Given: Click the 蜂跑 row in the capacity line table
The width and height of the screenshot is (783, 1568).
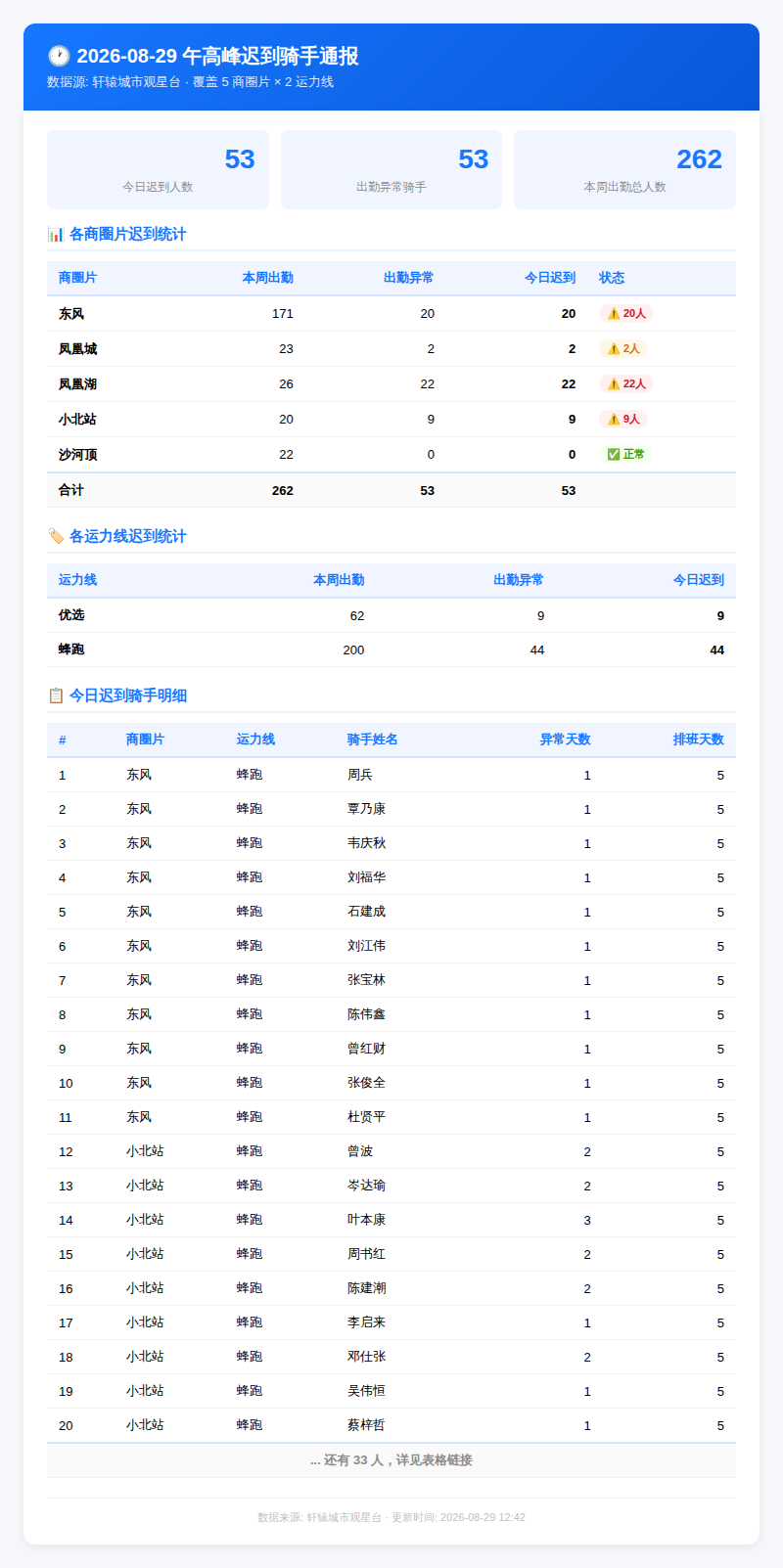Looking at the screenshot, I should pos(391,650).
